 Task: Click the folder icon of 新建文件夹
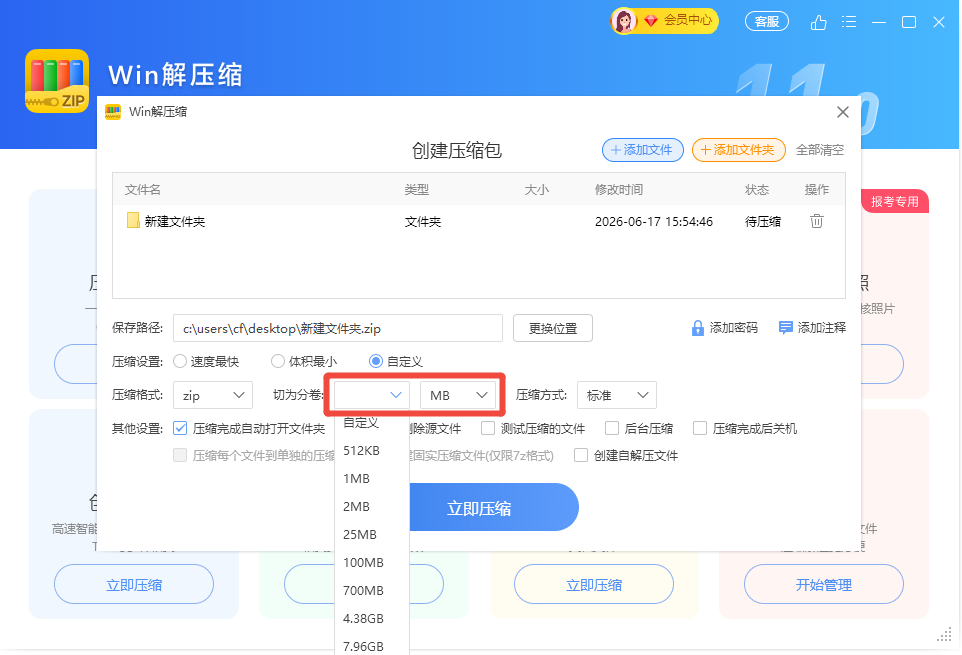click(x=133, y=220)
